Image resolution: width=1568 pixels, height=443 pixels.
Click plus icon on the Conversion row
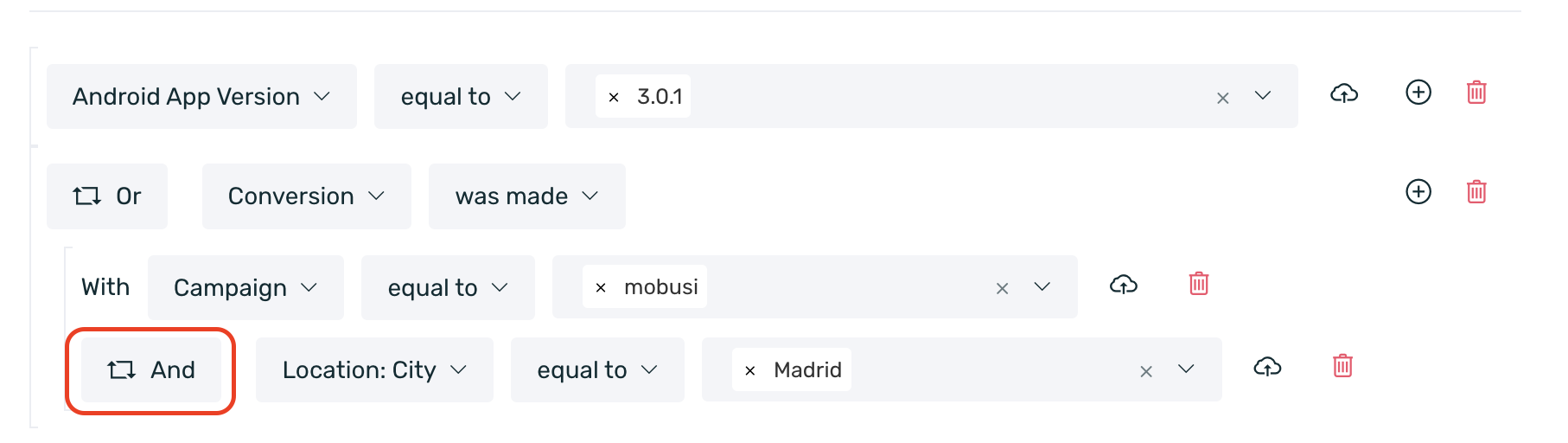pyautogui.click(x=1418, y=192)
